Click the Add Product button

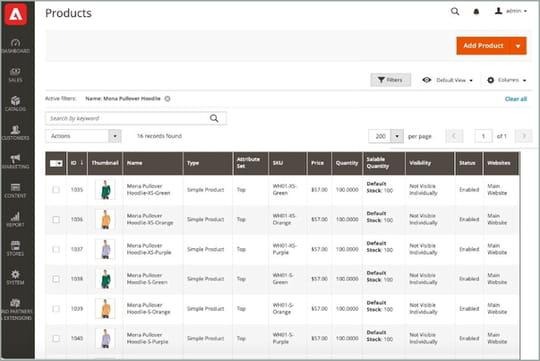(x=483, y=45)
